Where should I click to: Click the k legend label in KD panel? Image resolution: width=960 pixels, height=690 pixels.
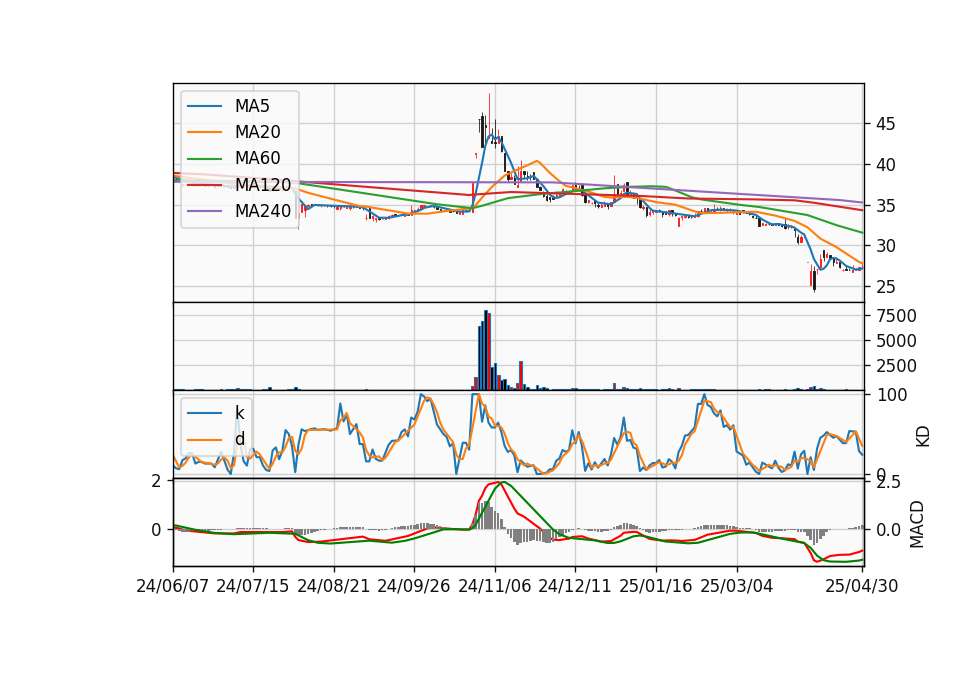(239, 413)
